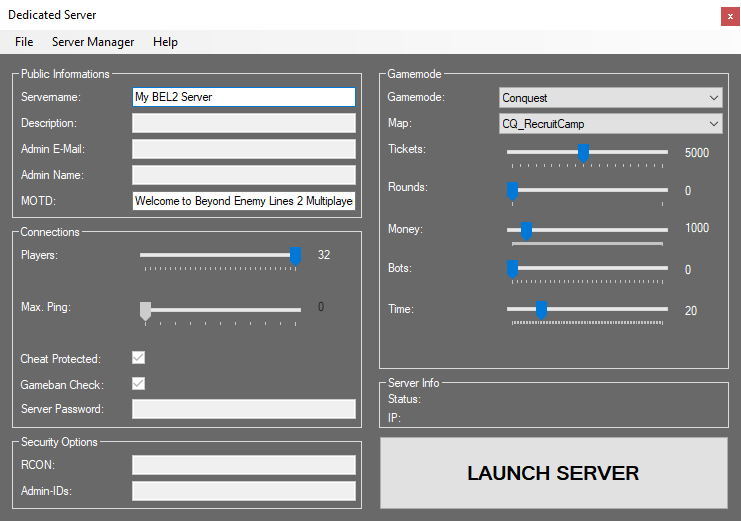Expand the Gamemode dropdown showing Conquest
The image size is (741, 521).
pyautogui.click(x=611, y=98)
